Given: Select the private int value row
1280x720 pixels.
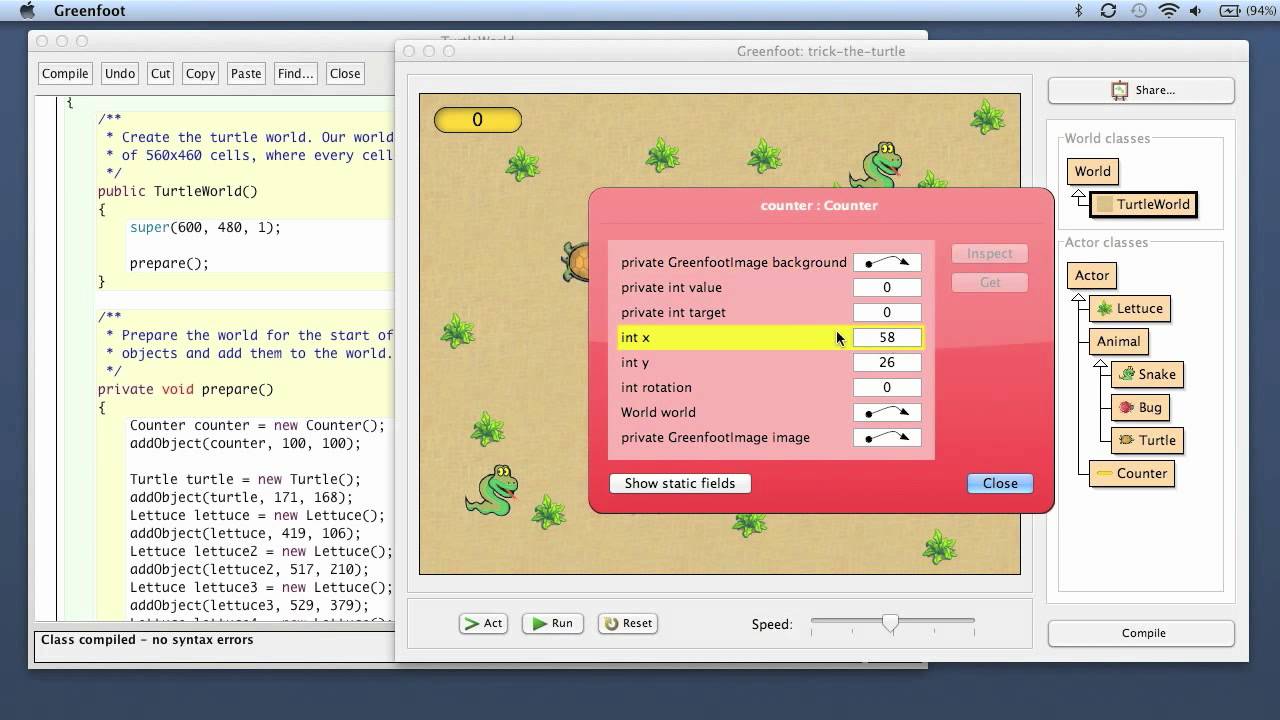Looking at the screenshot, I should click(x=770, y=287).
